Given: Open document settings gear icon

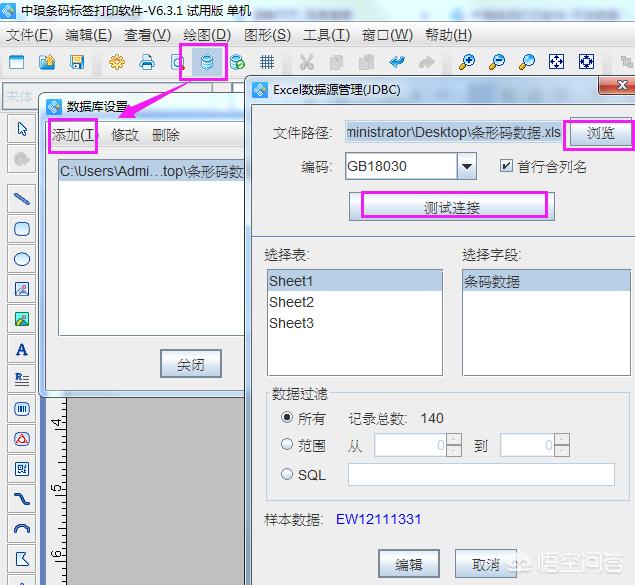Looking at the screenshot, I should (117, 62).
